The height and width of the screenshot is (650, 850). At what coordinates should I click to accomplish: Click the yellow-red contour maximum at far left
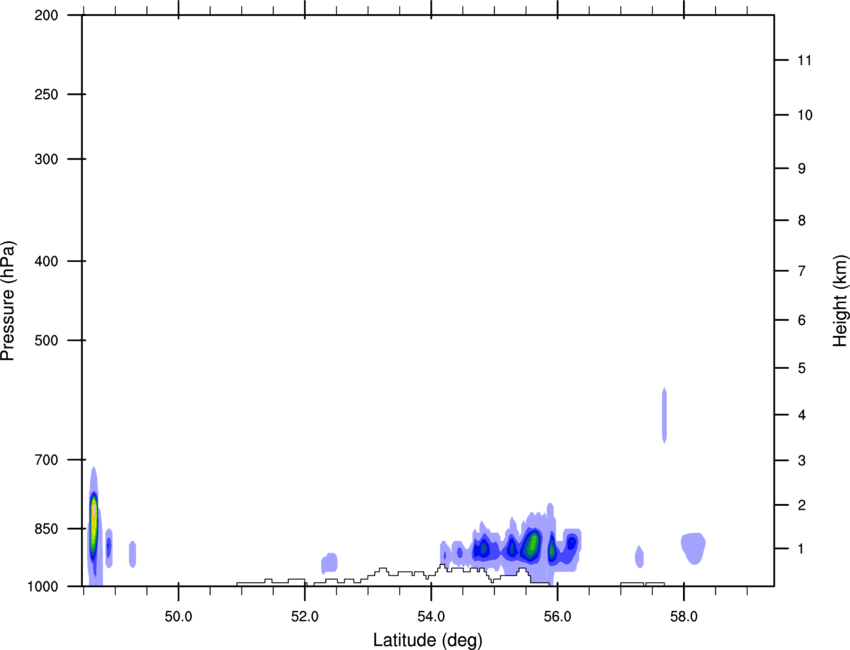pyautogui.click(x=94, y=519)
